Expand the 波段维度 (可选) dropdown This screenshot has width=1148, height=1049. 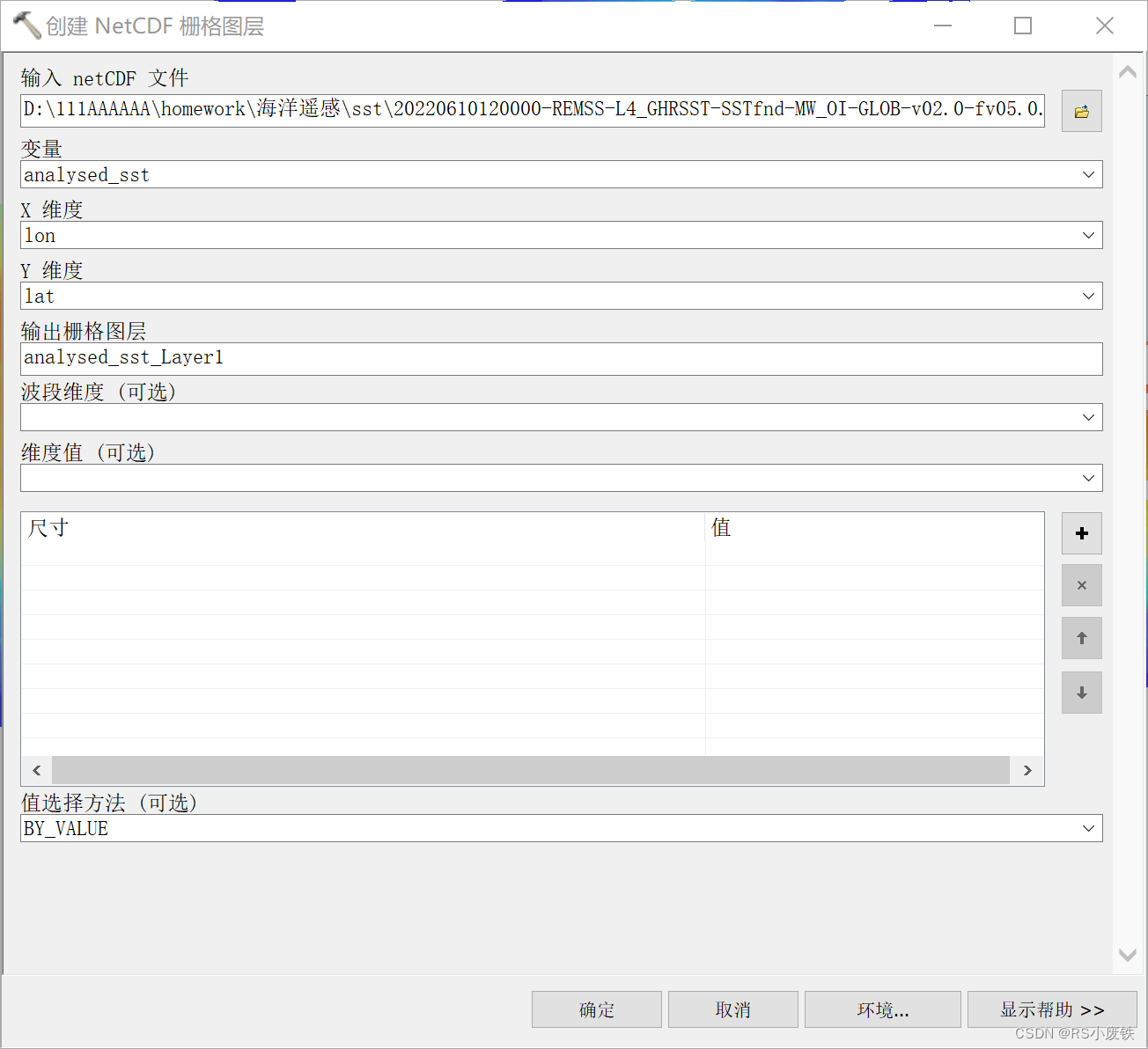(1089, 416)
